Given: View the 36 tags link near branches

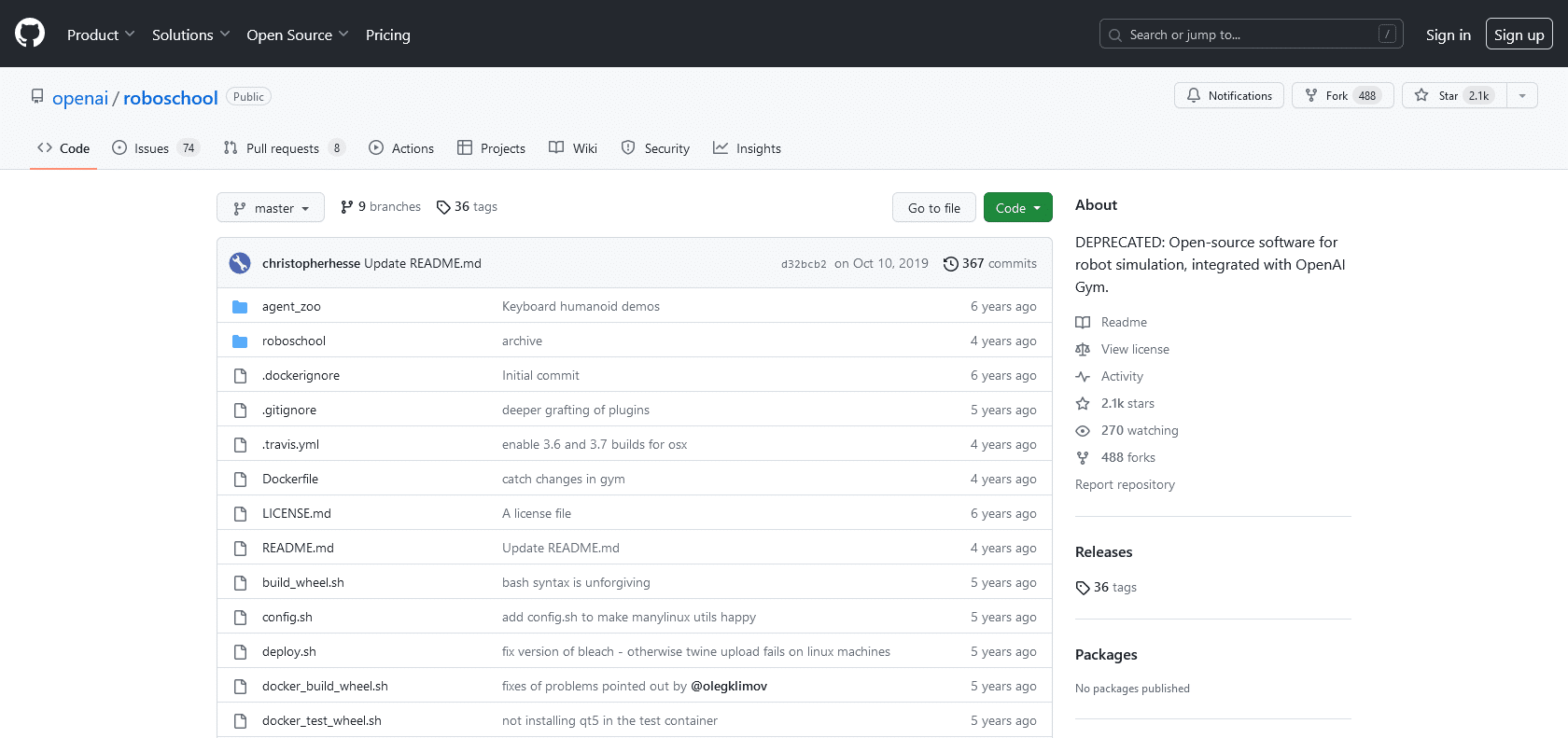Looking at the screenshot, I should point(467,206).
